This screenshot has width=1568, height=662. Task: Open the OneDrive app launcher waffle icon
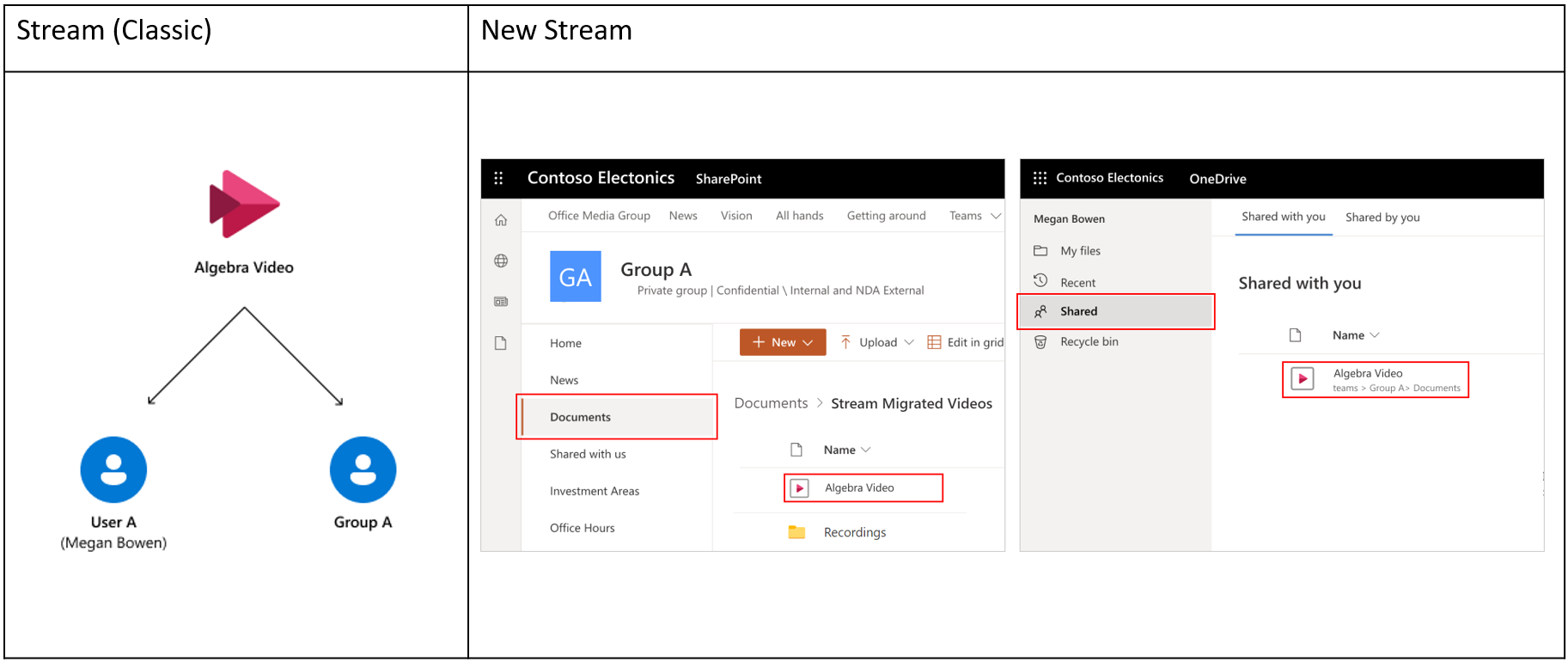1040,178
